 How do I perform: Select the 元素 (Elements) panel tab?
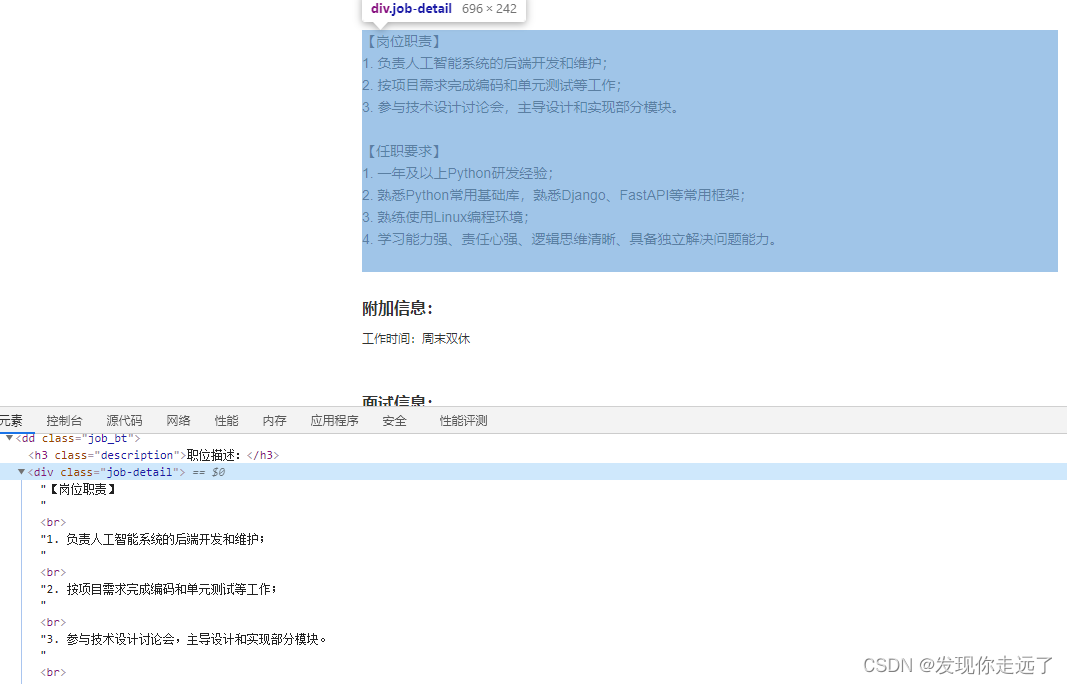(10, 420)
